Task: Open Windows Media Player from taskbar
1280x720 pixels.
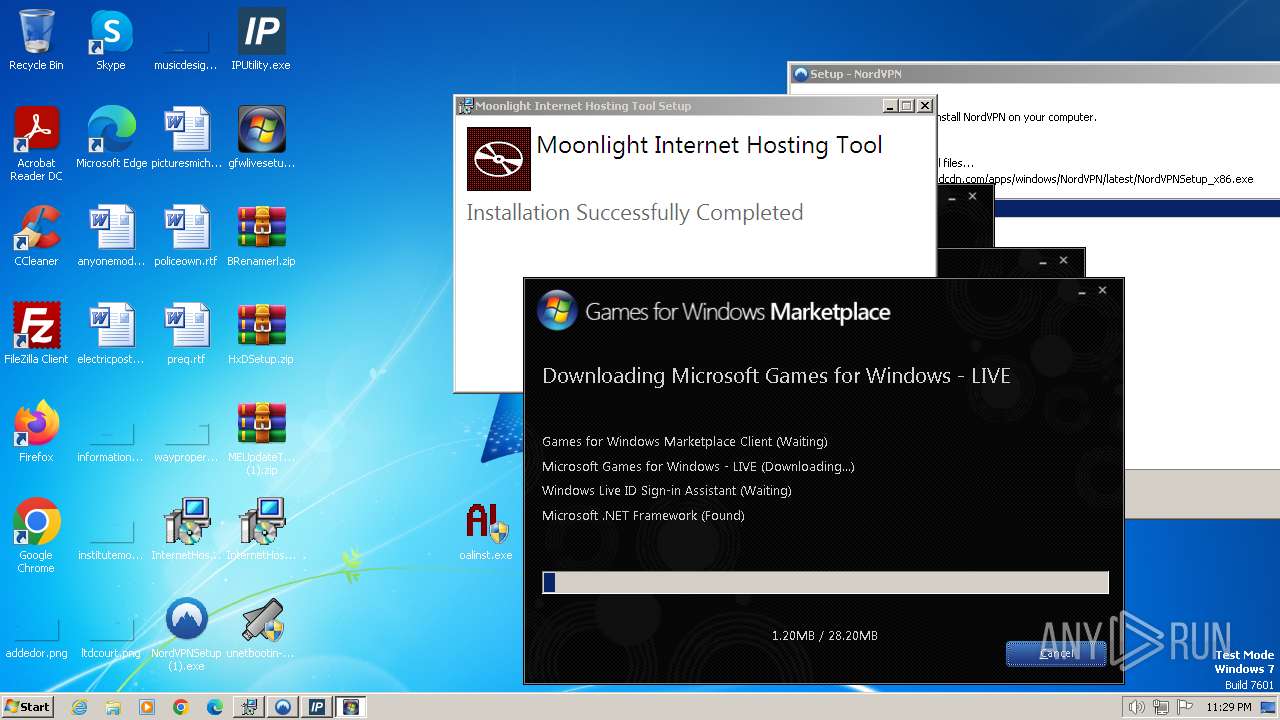Action: click(x=147, y=707)
